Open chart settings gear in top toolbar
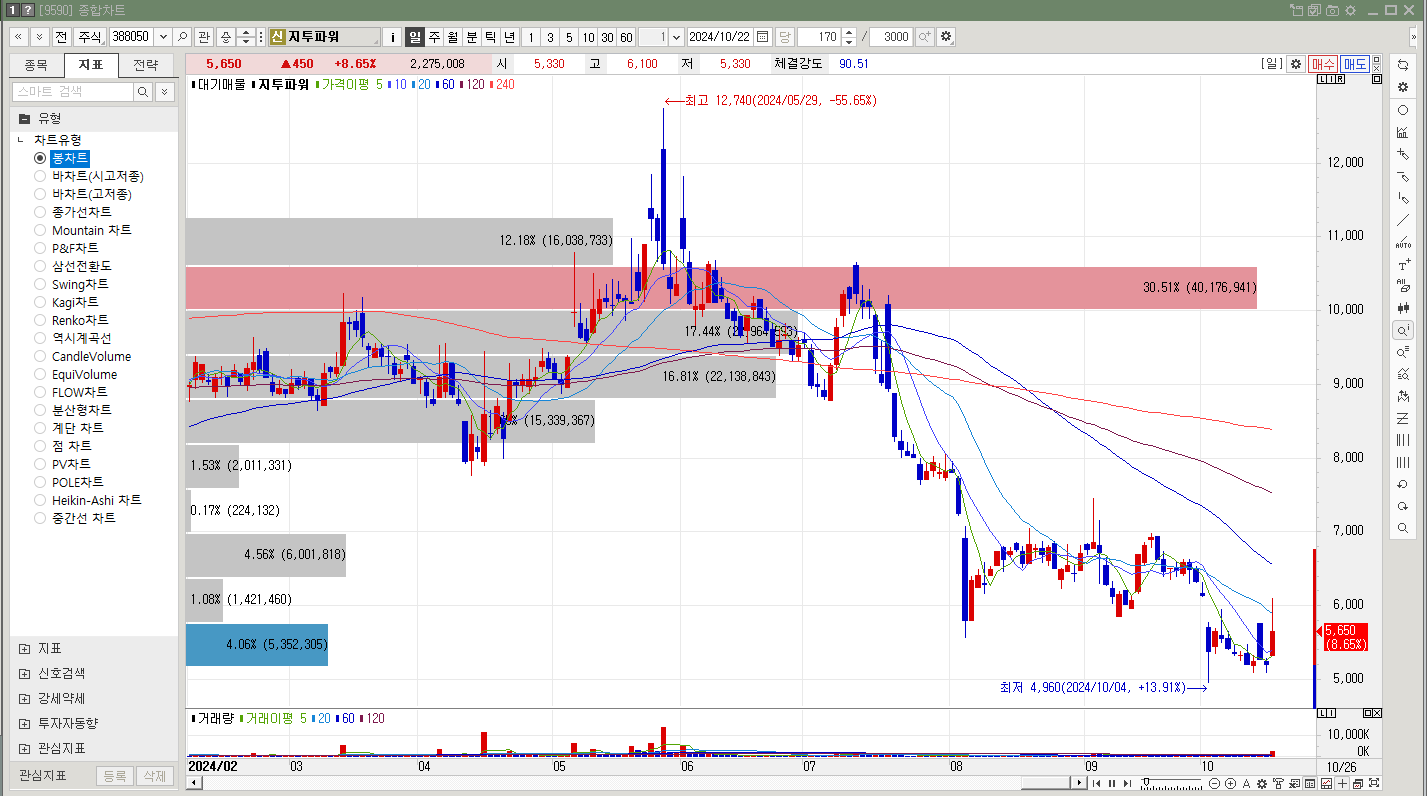The image size is (1427, 796). (x=946, y=36)
